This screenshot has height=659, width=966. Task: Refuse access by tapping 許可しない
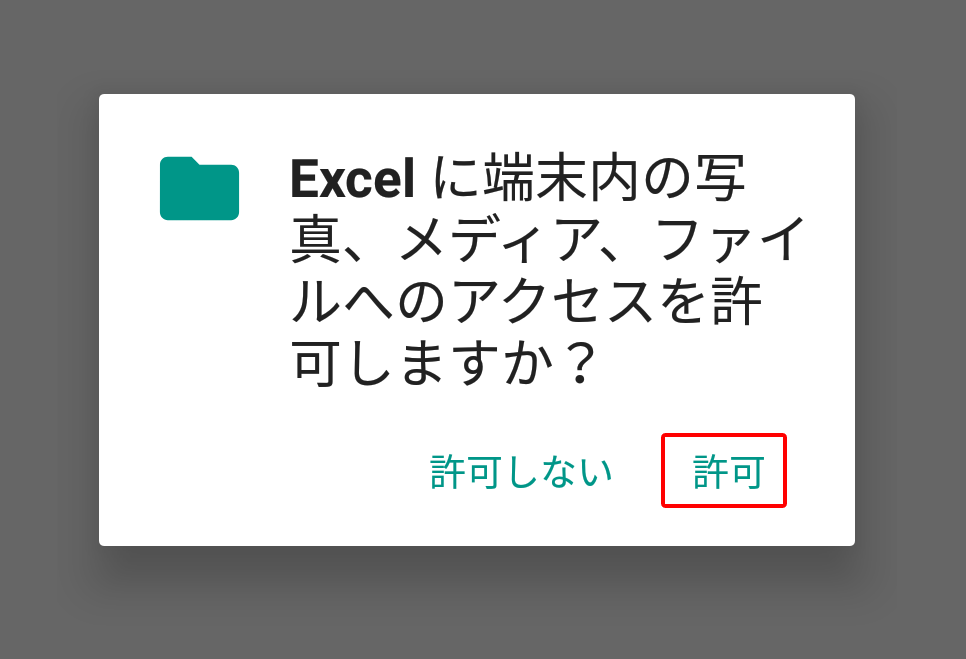point(521,472)
